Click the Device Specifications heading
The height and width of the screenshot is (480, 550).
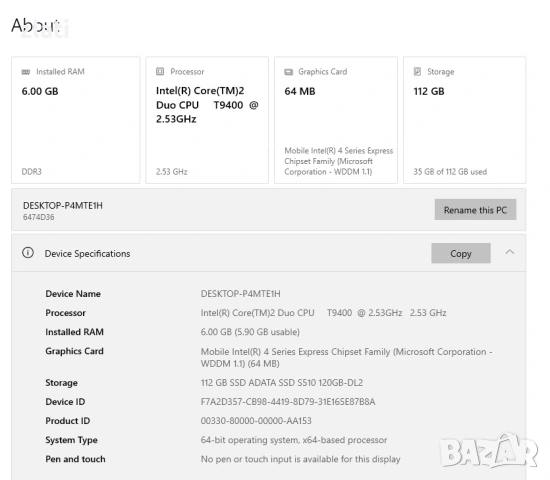(x=87, y=253)
